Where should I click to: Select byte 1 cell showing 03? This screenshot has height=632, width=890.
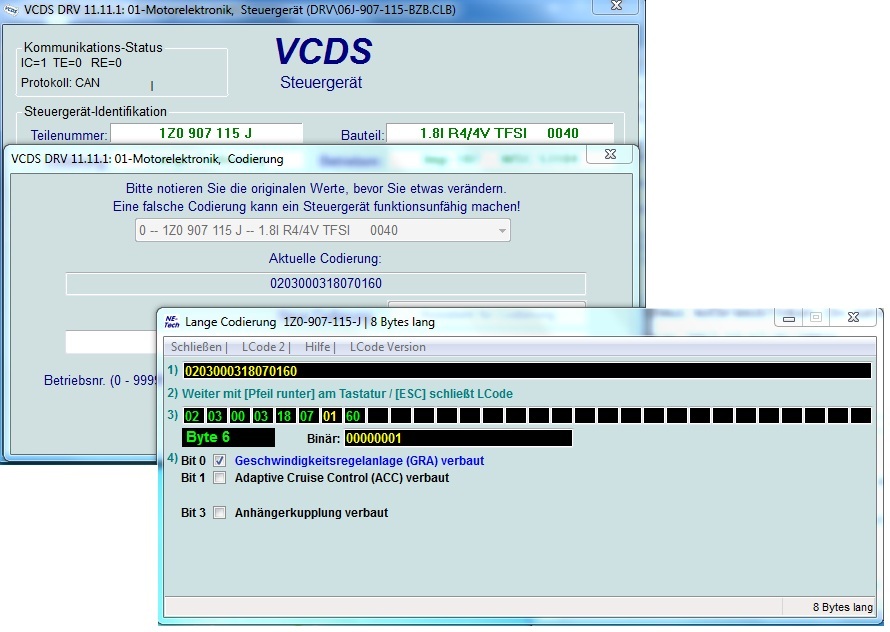click(x=215, y=416)
